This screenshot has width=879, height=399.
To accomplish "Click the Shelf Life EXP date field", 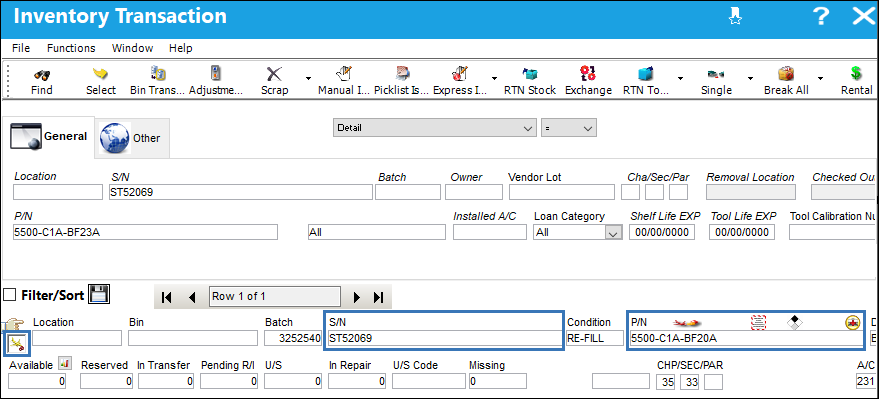I will [x=662, y=232].
